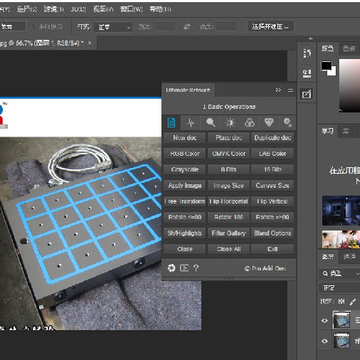Screen dimensions: 360x360
Task: Click the question mark help icon
Action: [196, 268]
